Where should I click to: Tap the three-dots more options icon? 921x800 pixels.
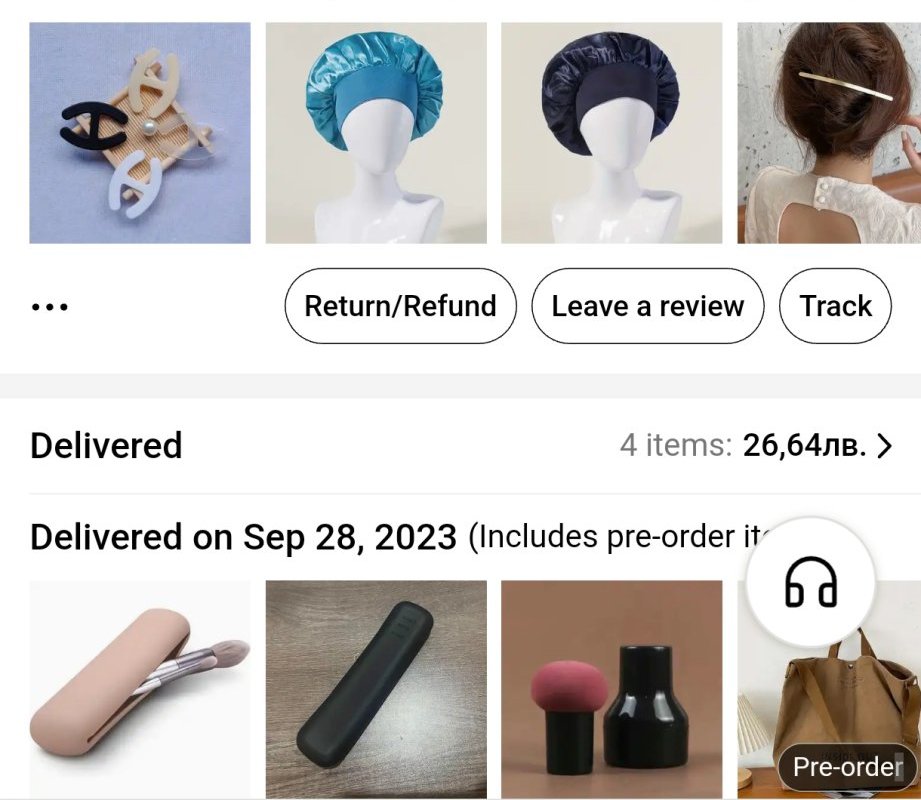49,307
